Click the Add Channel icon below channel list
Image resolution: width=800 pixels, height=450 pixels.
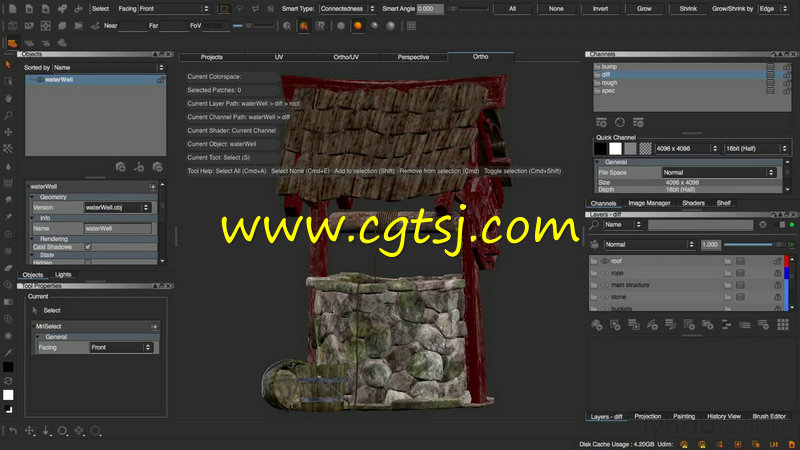pyautogui.click(x=601, y=122)
